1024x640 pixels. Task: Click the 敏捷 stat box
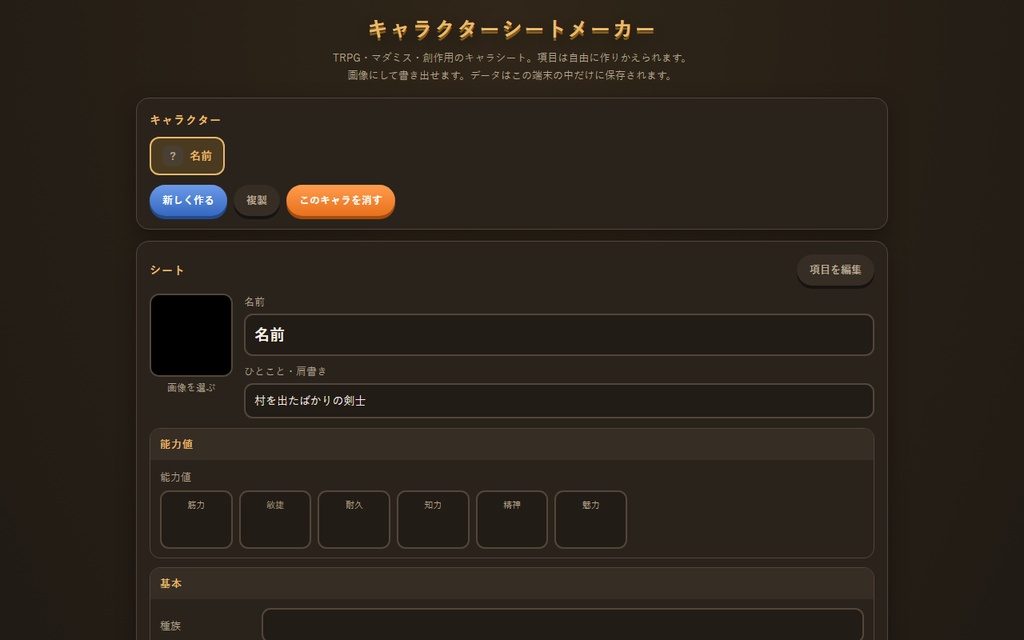tap(275, 520)
